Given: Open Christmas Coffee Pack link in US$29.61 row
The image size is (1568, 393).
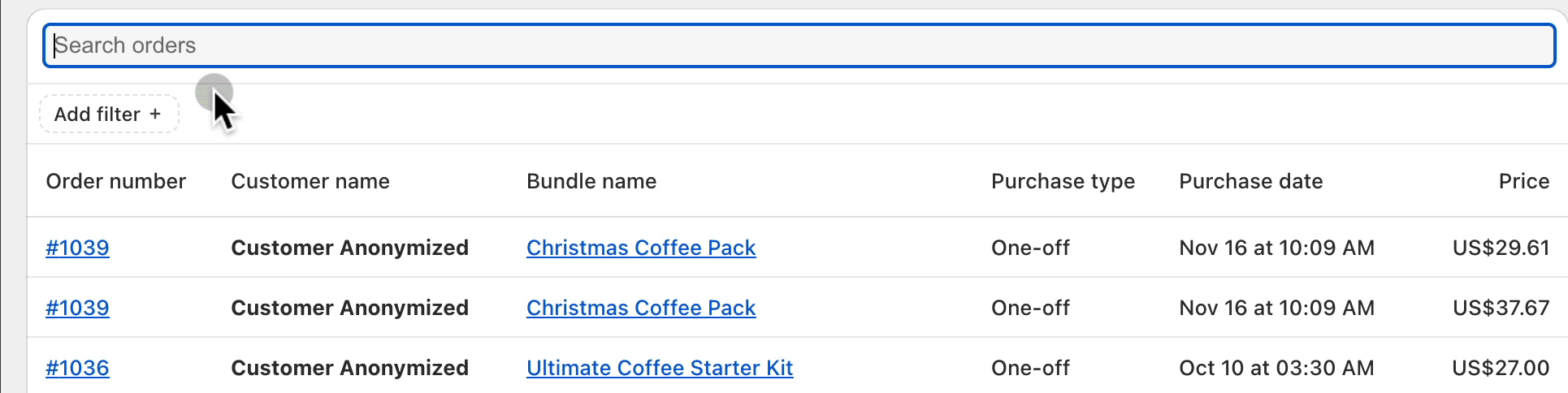Looking at the screenshot, I should (x=641, y=248).
